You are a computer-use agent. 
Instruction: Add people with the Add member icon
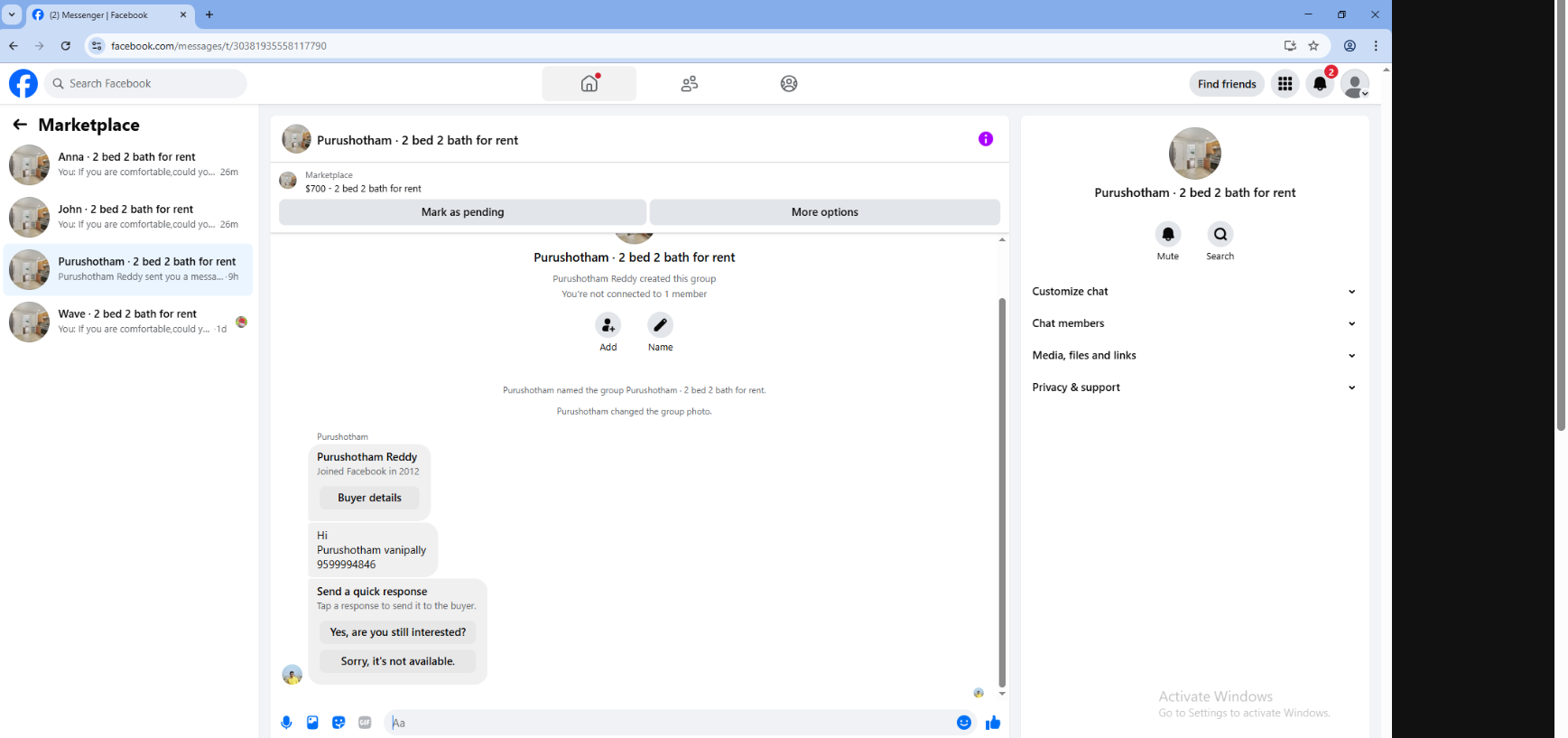(x=608, y=325)
